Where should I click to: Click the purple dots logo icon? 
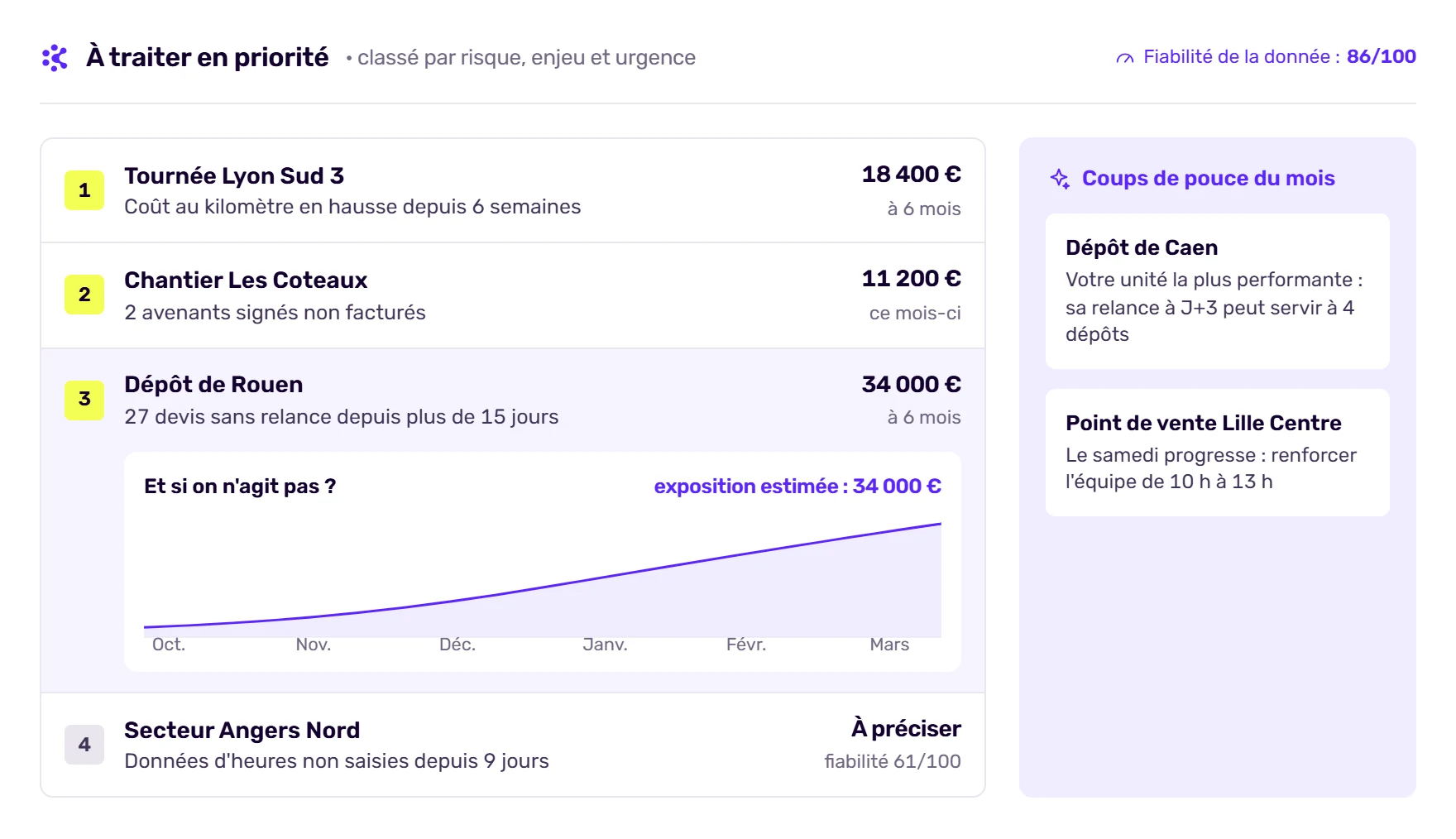point(55,57)
